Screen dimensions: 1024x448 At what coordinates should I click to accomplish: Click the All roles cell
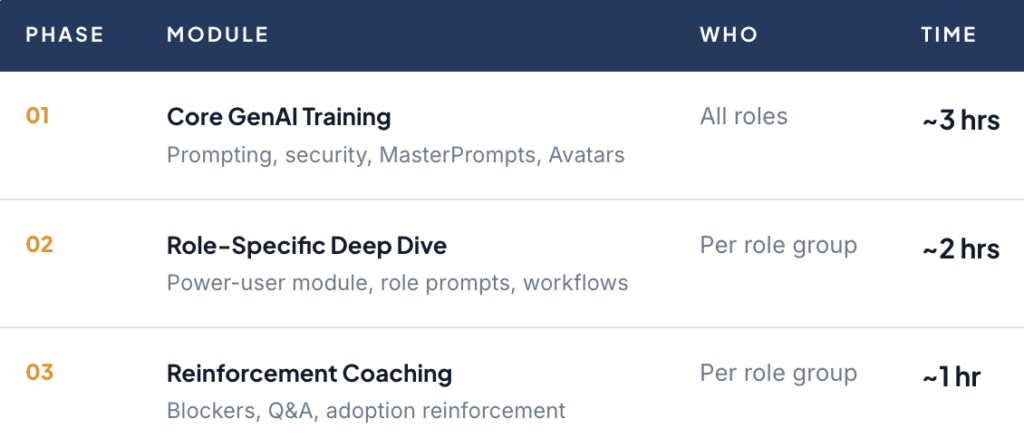tap(743, 116)
